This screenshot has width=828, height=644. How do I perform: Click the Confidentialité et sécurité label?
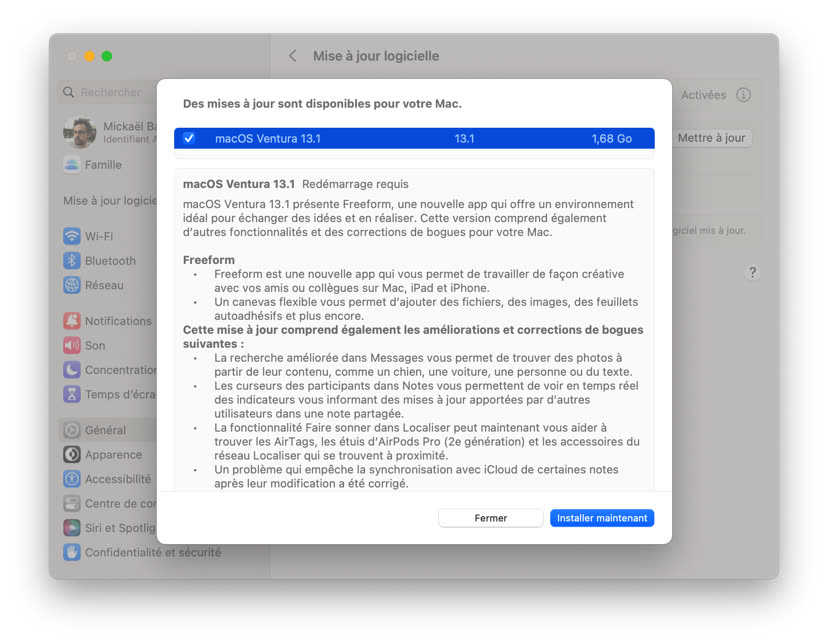pyautogui.click(x=153, y=552)
